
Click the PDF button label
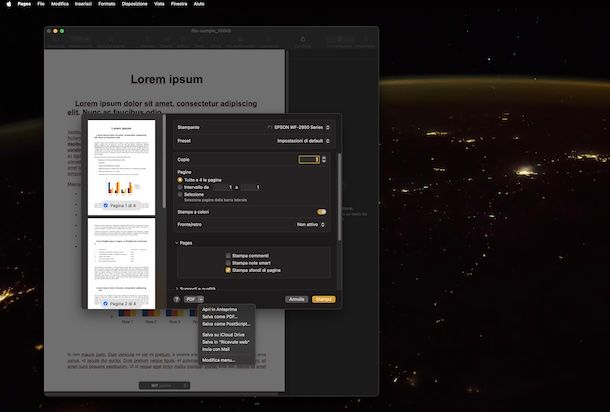pyautogui.click(x=191, y=299)
